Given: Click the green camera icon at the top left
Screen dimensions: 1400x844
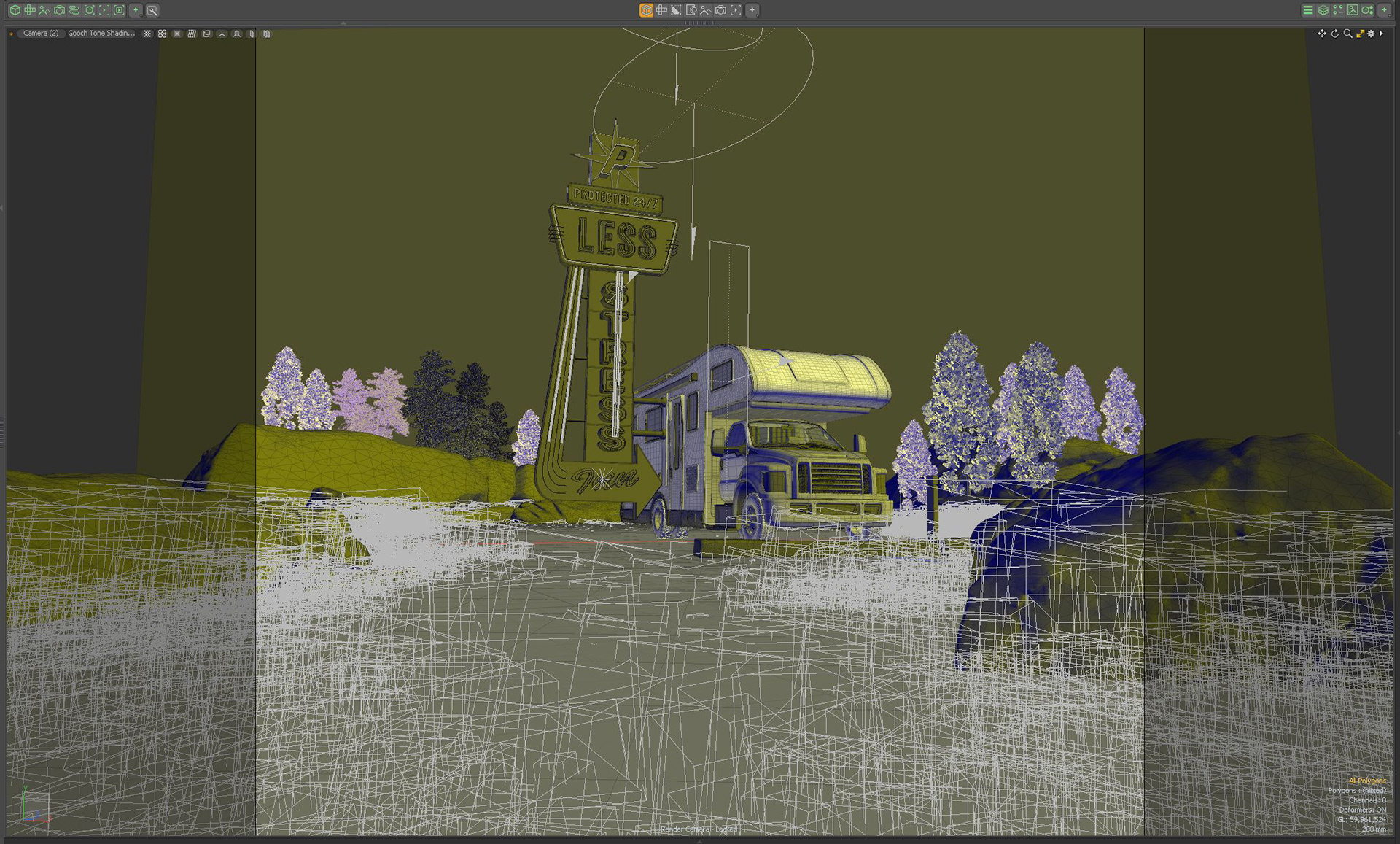Looking at the screenshot, I should tap(59, 10).
